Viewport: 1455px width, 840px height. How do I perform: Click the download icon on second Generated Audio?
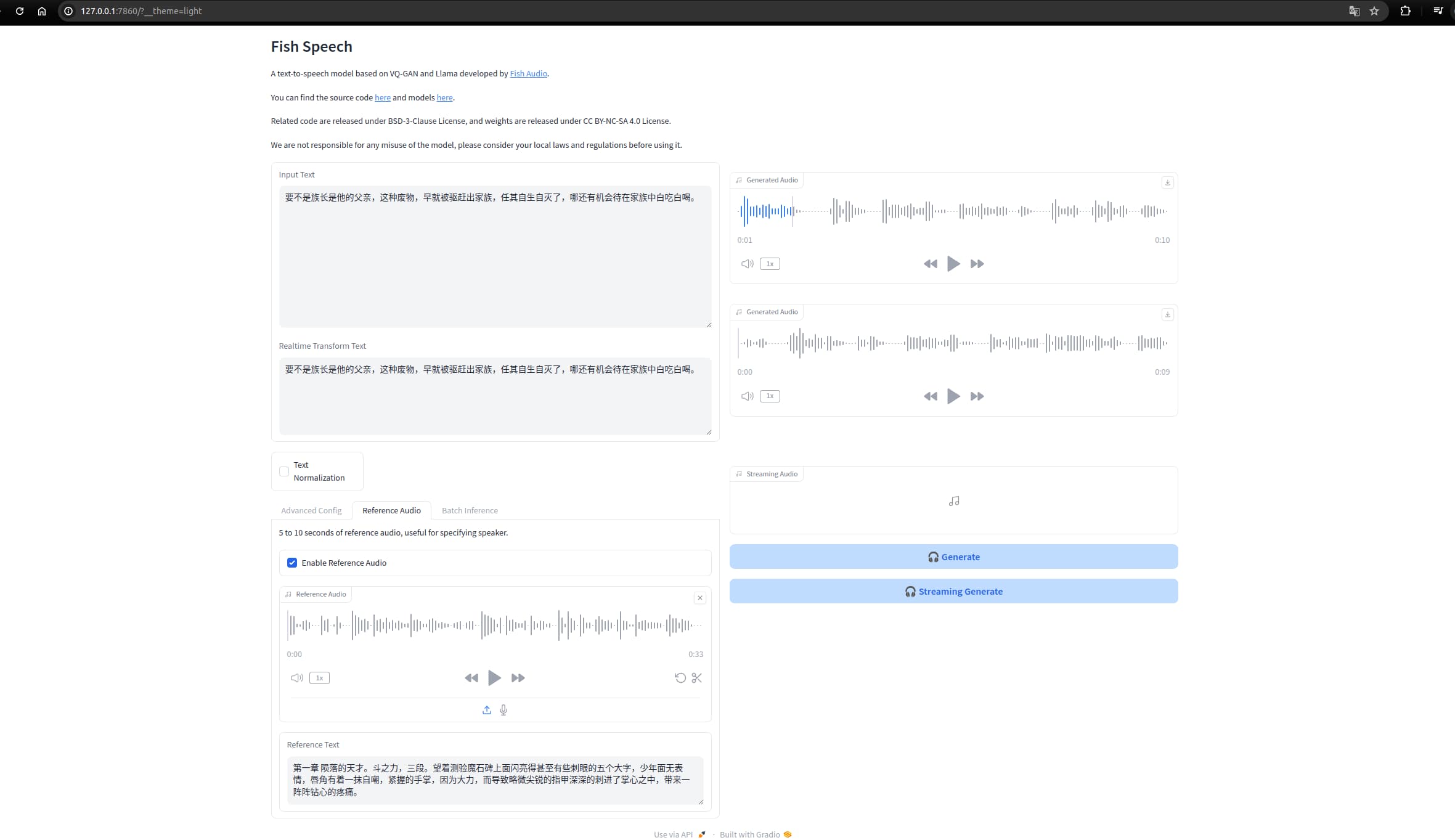1167,314
